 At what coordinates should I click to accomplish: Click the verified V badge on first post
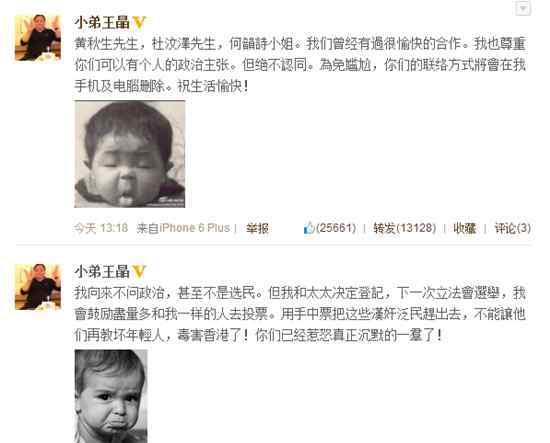139,23
